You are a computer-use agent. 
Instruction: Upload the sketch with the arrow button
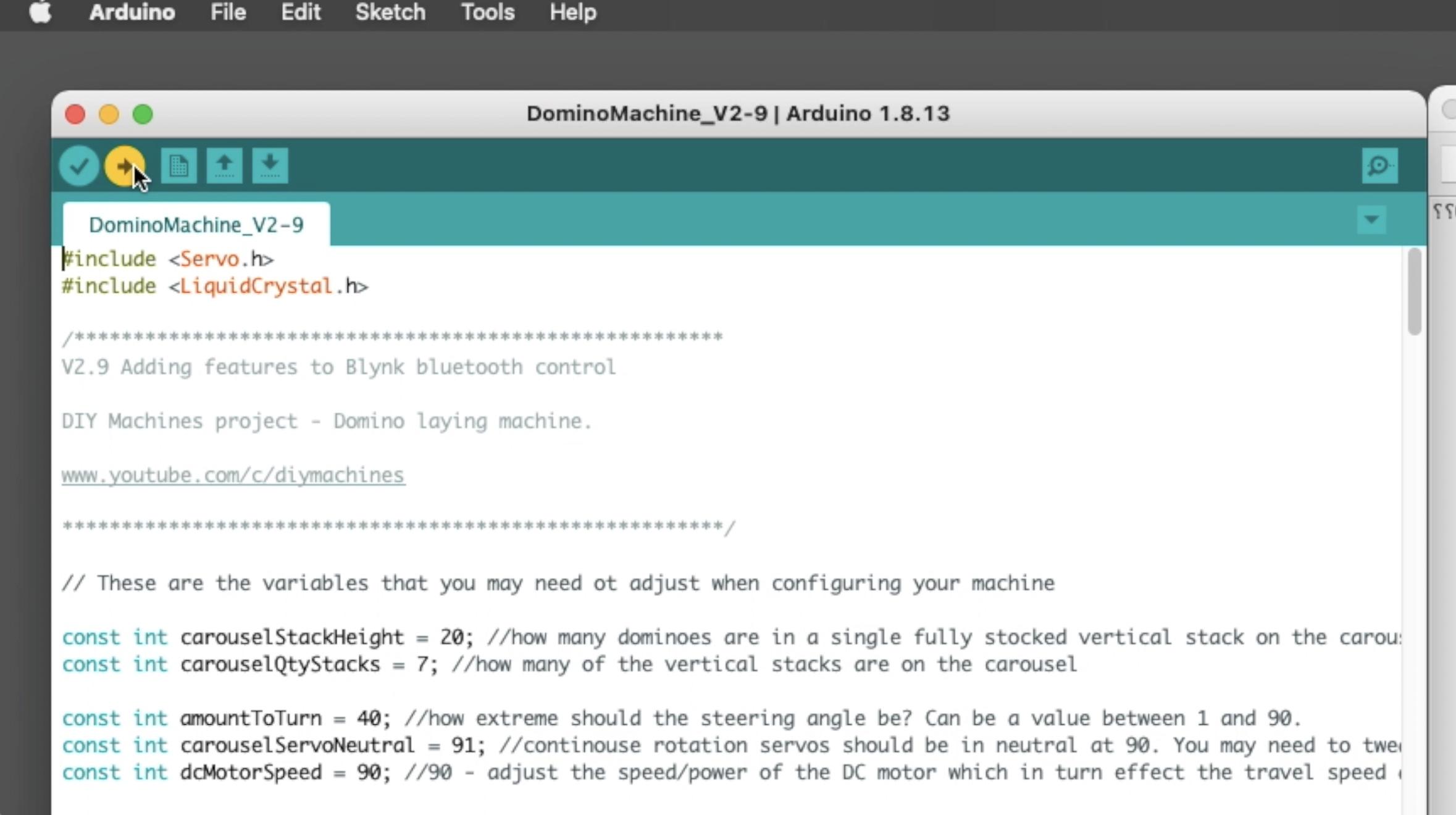124,165
